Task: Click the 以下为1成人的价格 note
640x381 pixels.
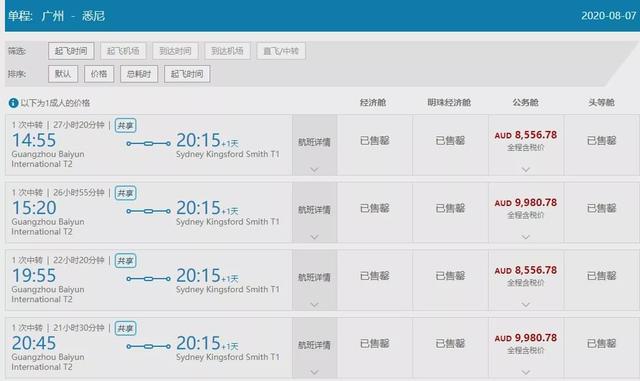Action: point(55,103)
